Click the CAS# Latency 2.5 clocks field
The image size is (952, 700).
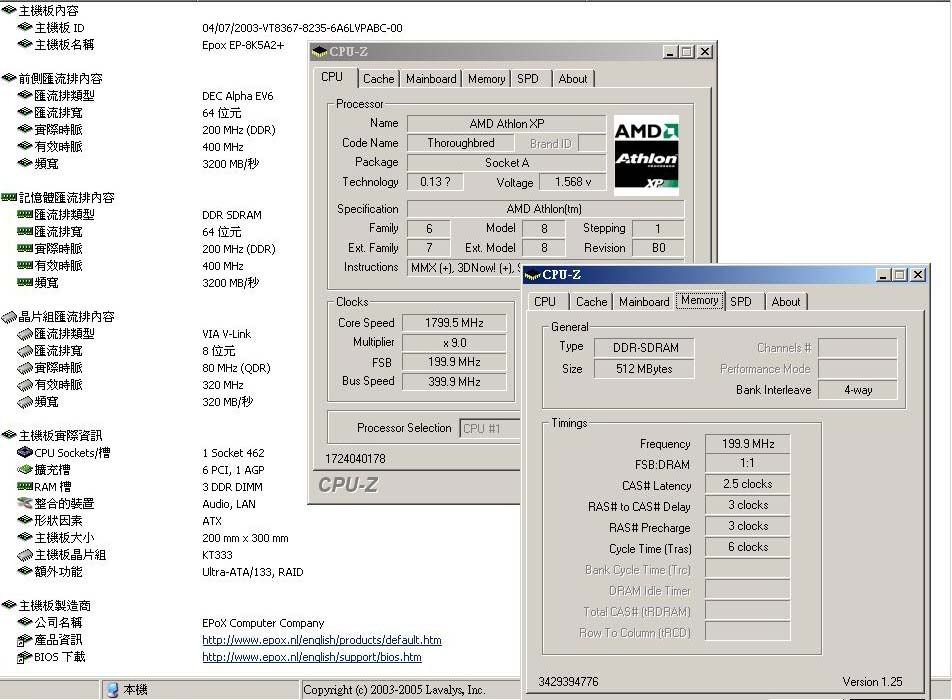747,484
